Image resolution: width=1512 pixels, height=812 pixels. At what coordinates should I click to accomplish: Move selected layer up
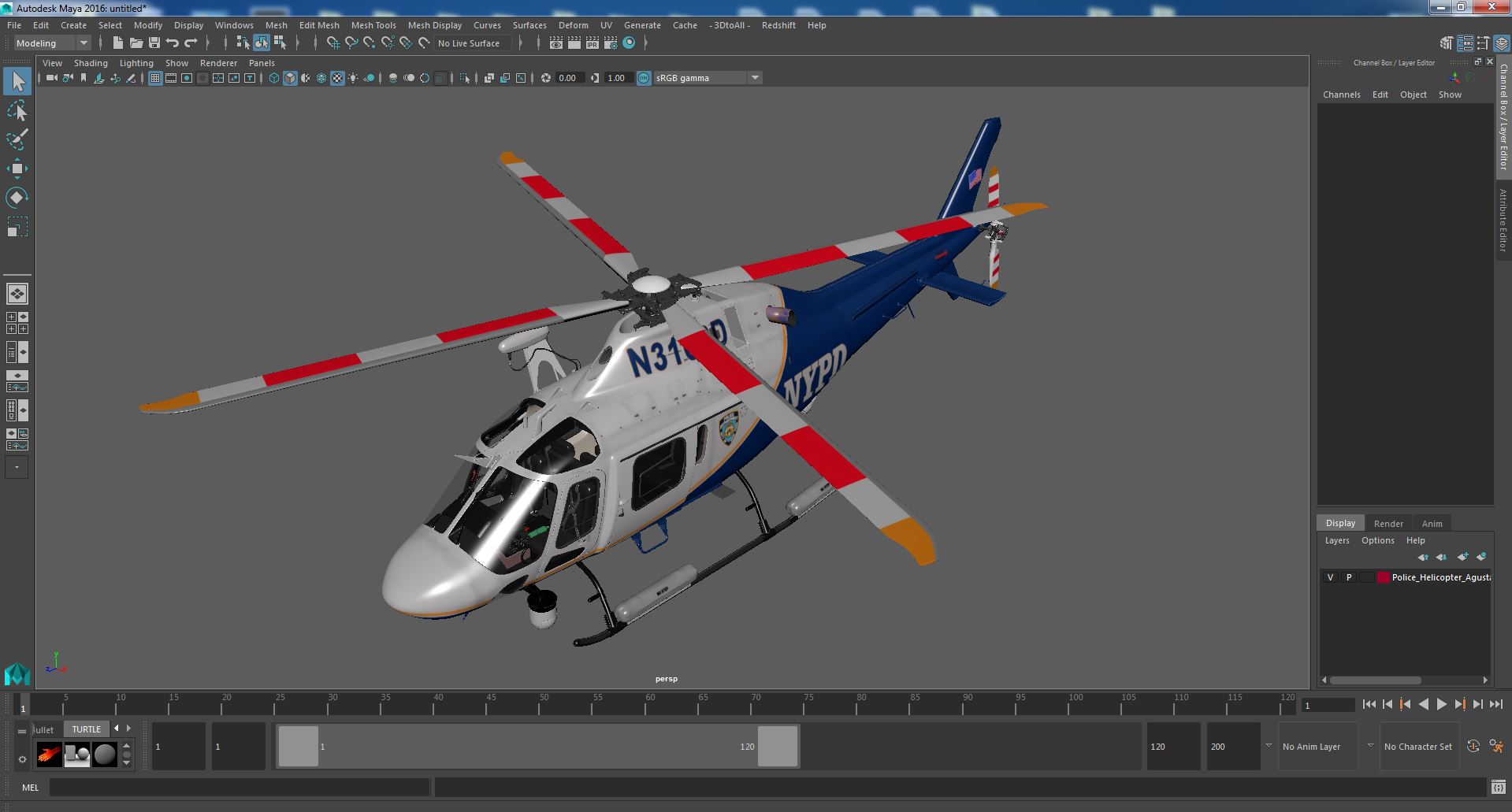(1423, 557)
